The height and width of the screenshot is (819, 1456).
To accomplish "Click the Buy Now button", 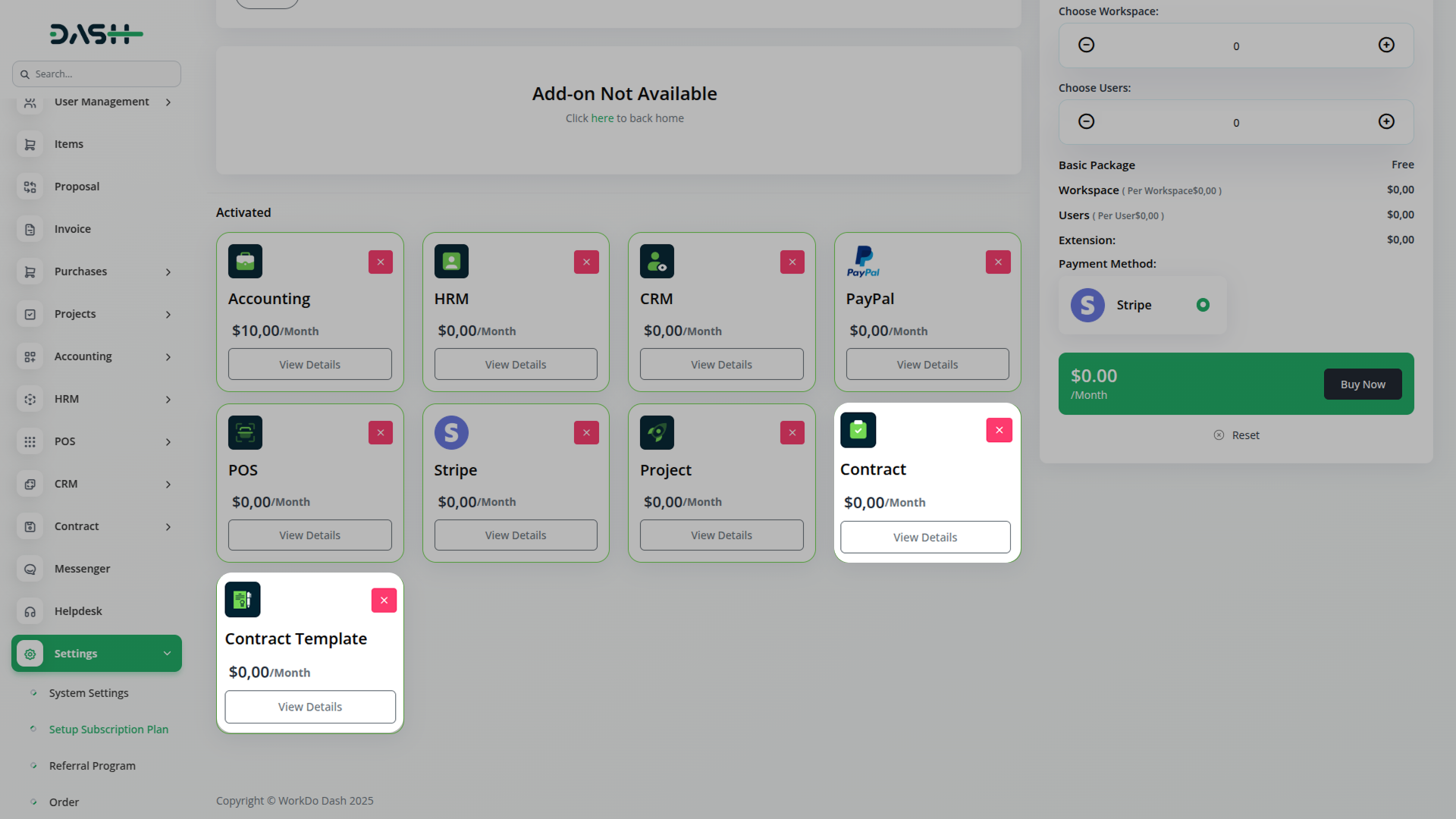I will coord(1363,384).
